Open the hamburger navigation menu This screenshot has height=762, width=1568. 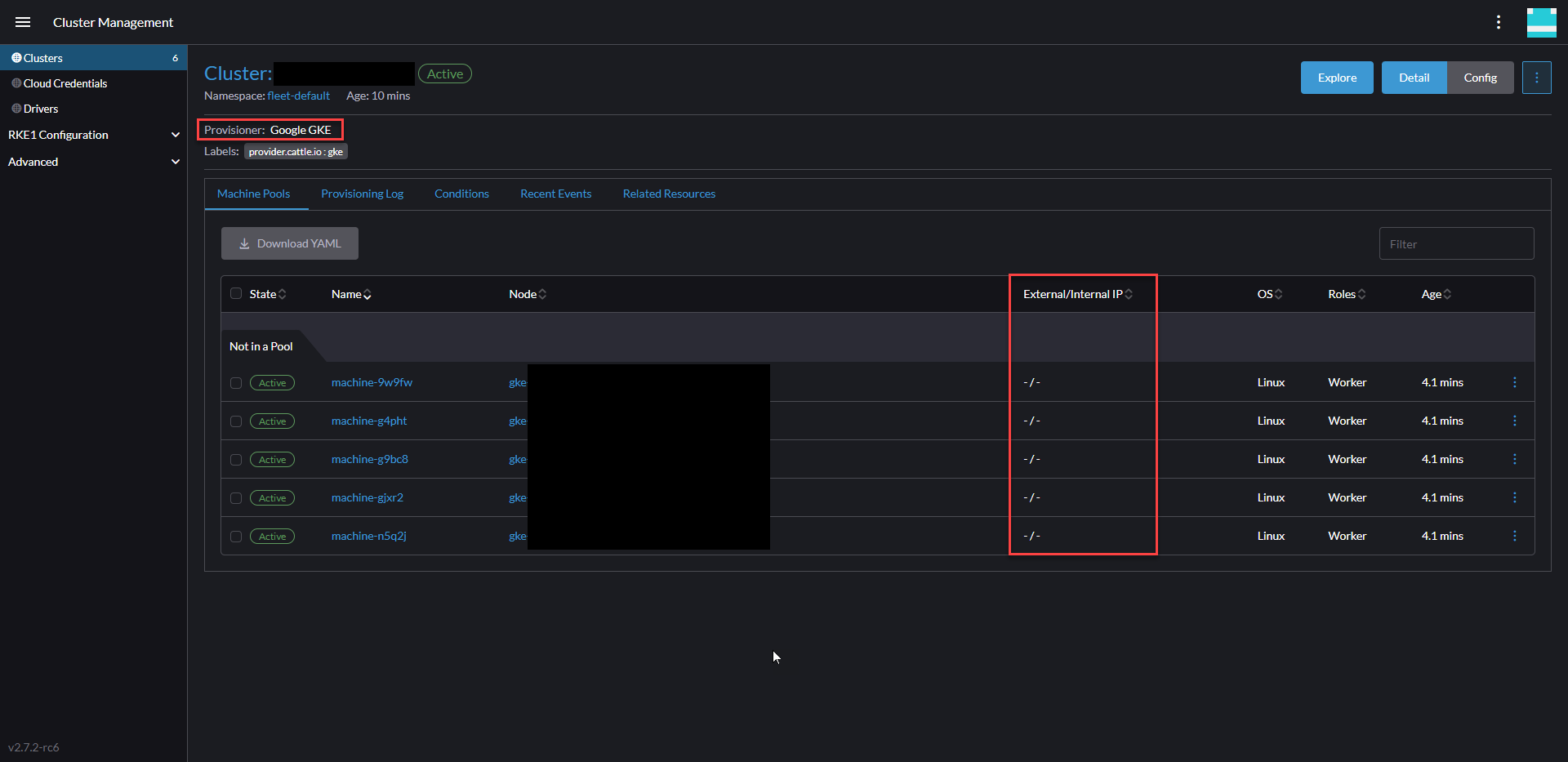click(23, 22)
